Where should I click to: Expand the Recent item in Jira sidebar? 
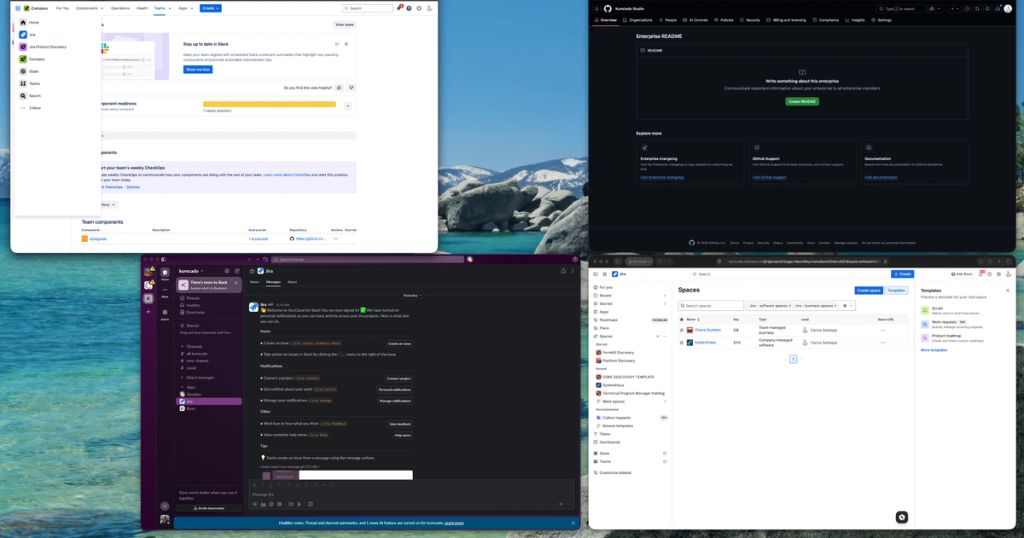[x=665, y=296]
